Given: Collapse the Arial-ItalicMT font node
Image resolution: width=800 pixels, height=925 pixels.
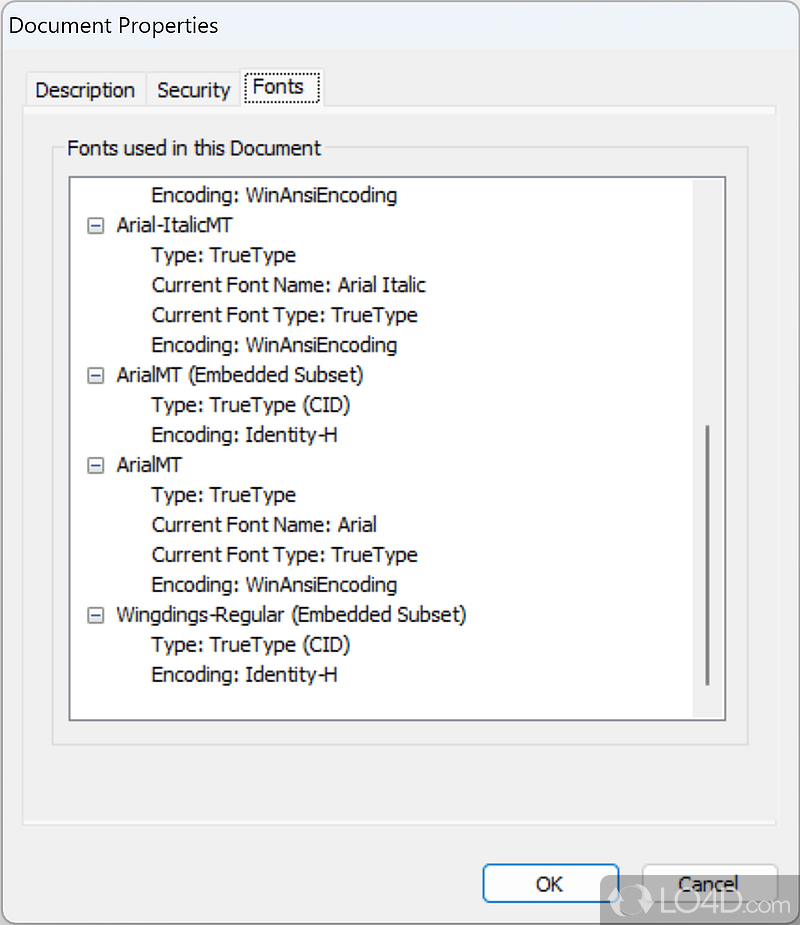Looking at the screenshot, I should pyautogui.click(x=96, y=225).
